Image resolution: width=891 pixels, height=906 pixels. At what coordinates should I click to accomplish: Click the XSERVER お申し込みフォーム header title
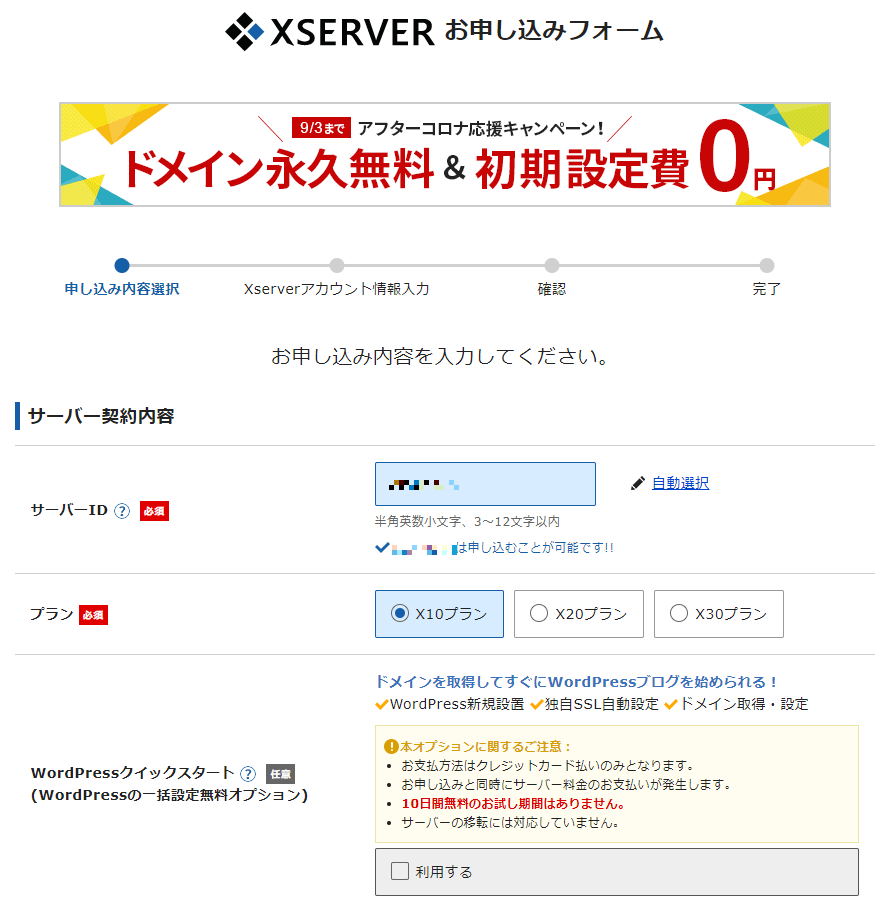click(445, 31)
